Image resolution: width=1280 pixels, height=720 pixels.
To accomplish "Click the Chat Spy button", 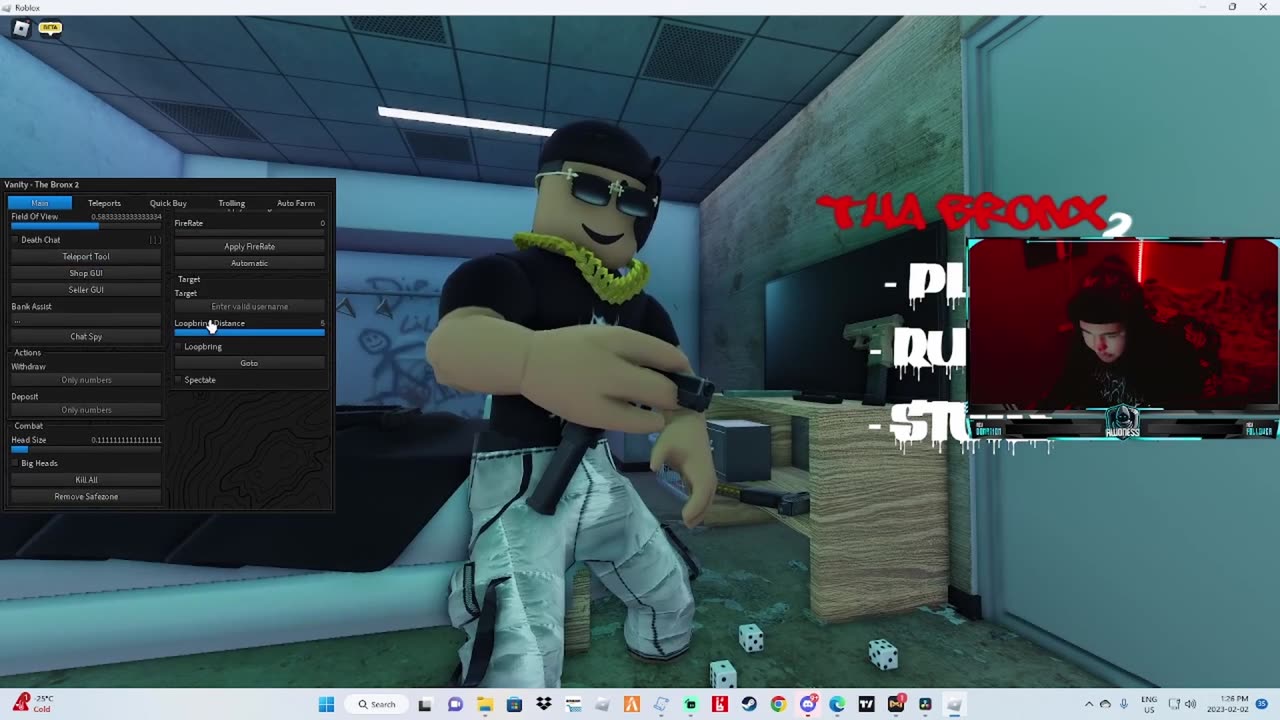I will point(86,337).
